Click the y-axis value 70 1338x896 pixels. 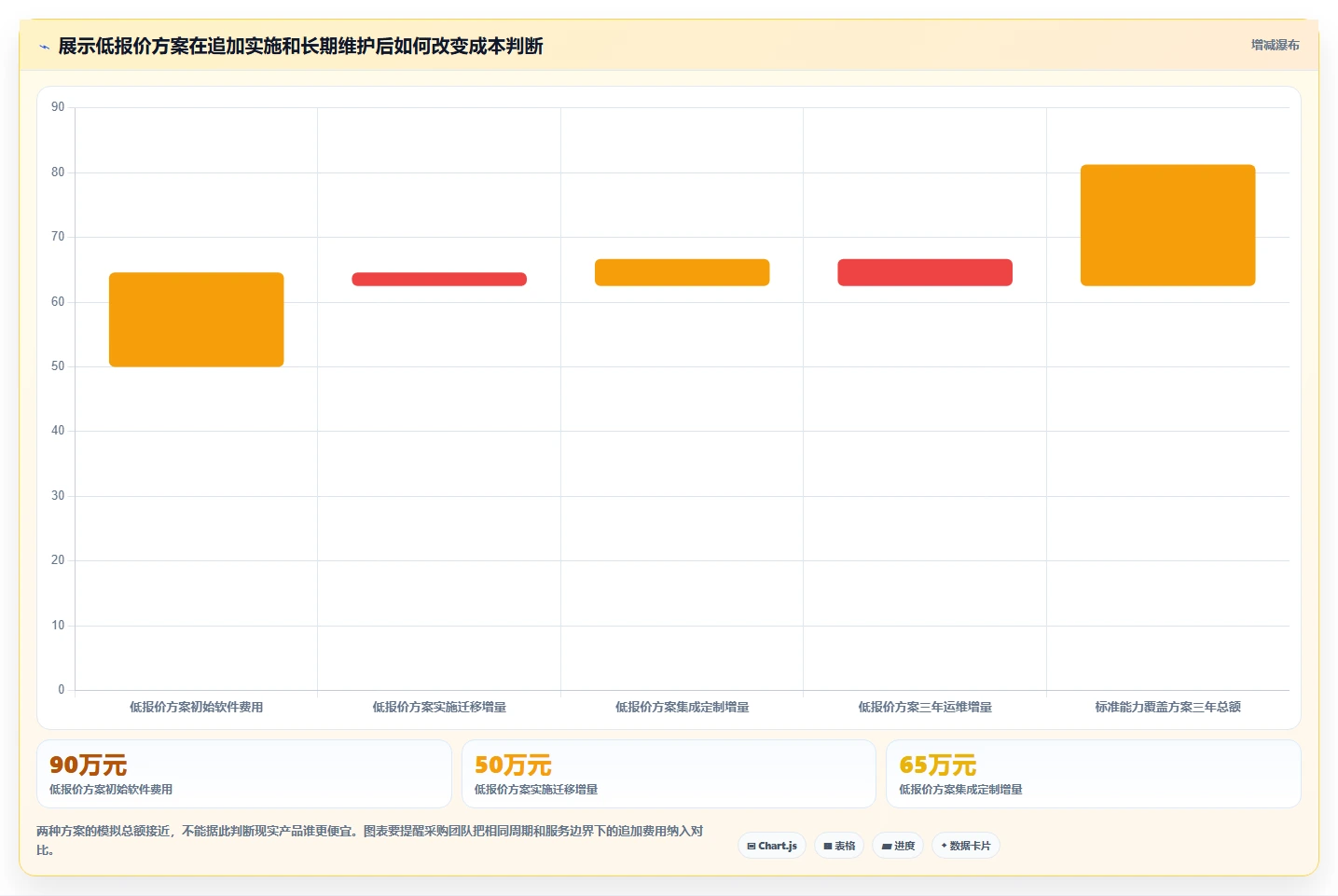pyautogui.click(x=58, y=237)
